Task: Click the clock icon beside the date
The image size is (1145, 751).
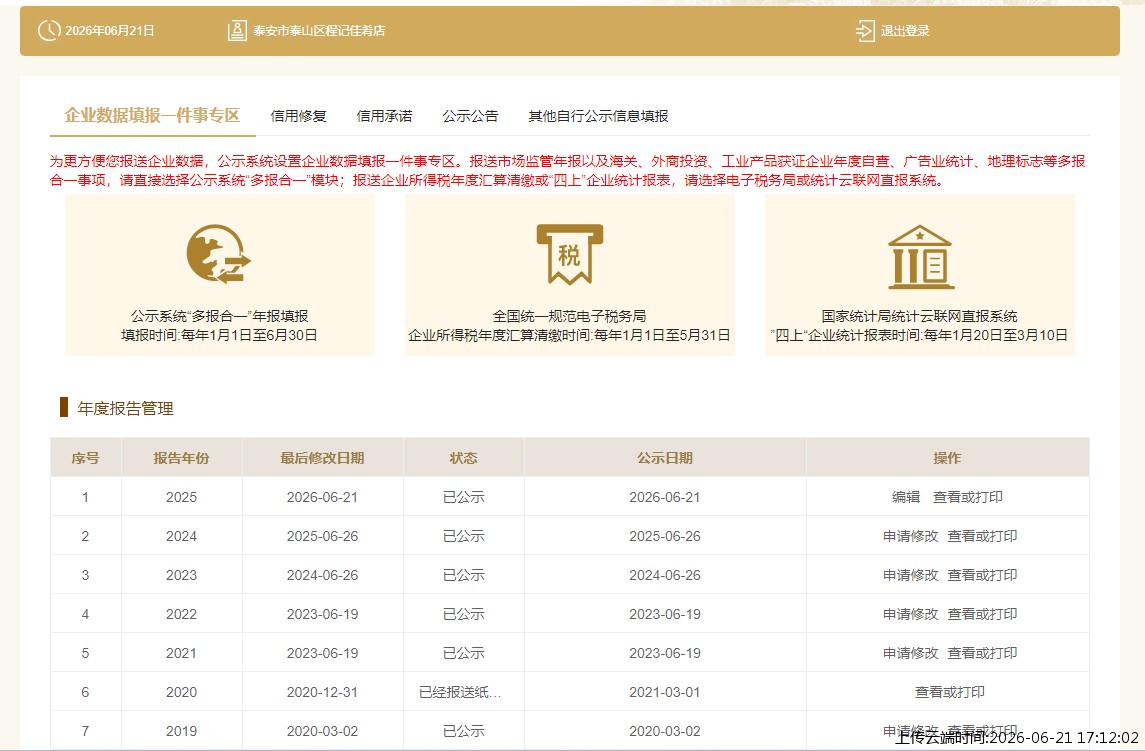Action: [x=49, y=31]
